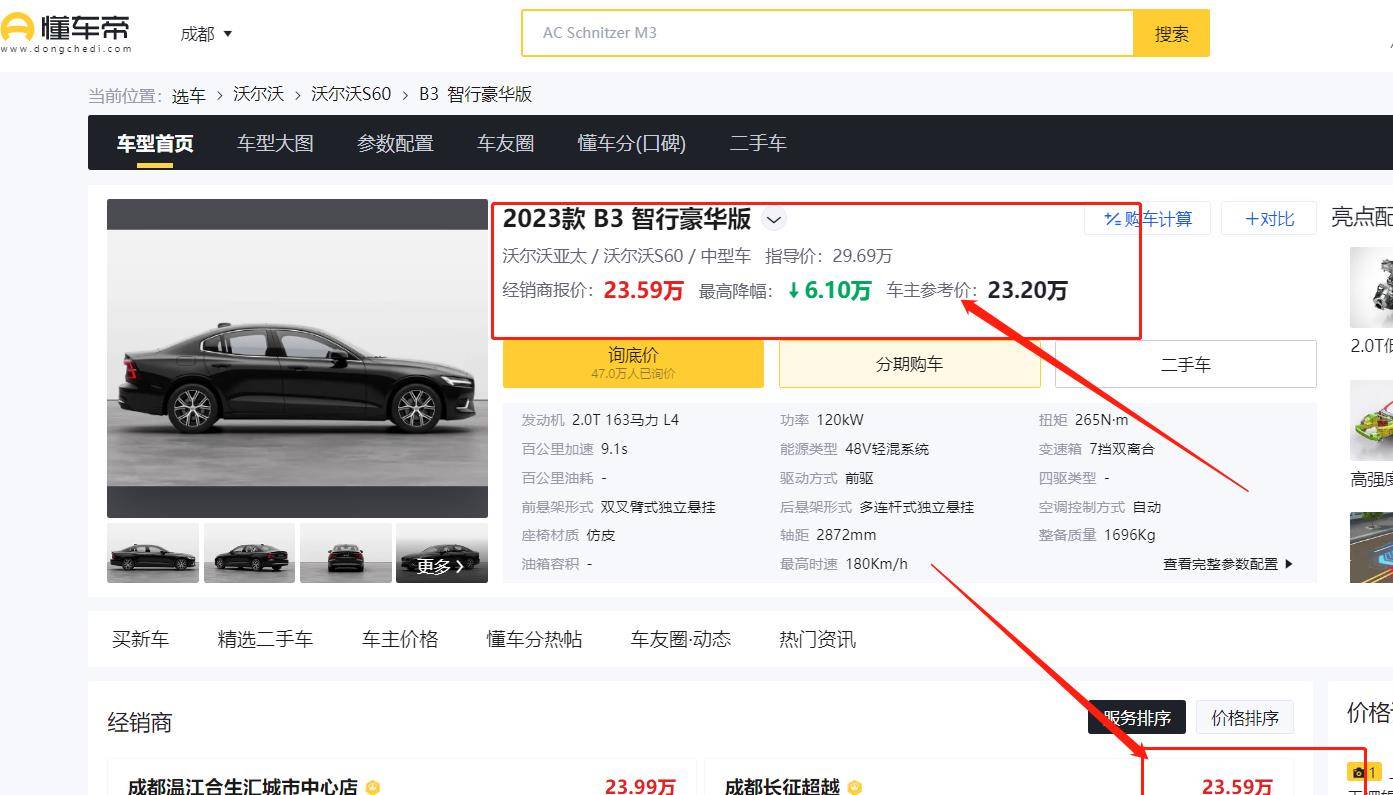Click the B3 智行豪华版 breadcrumb text

(x=475, y=94)
